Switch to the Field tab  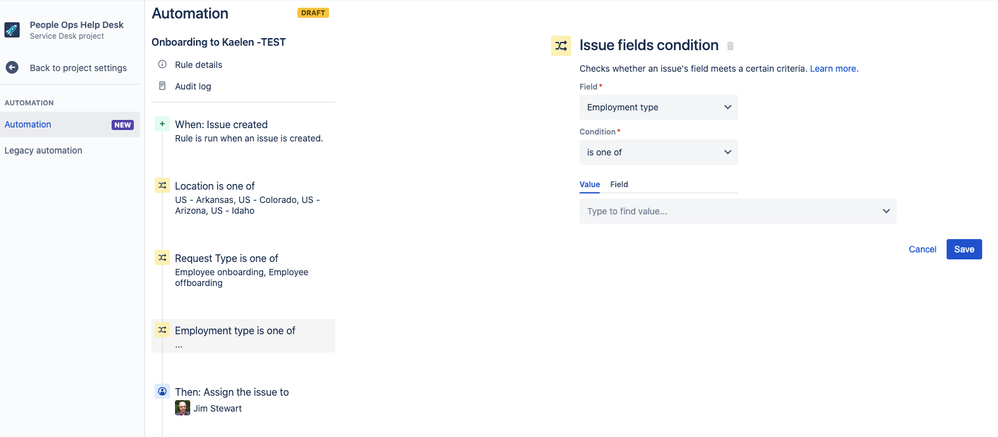coord(619,184)
